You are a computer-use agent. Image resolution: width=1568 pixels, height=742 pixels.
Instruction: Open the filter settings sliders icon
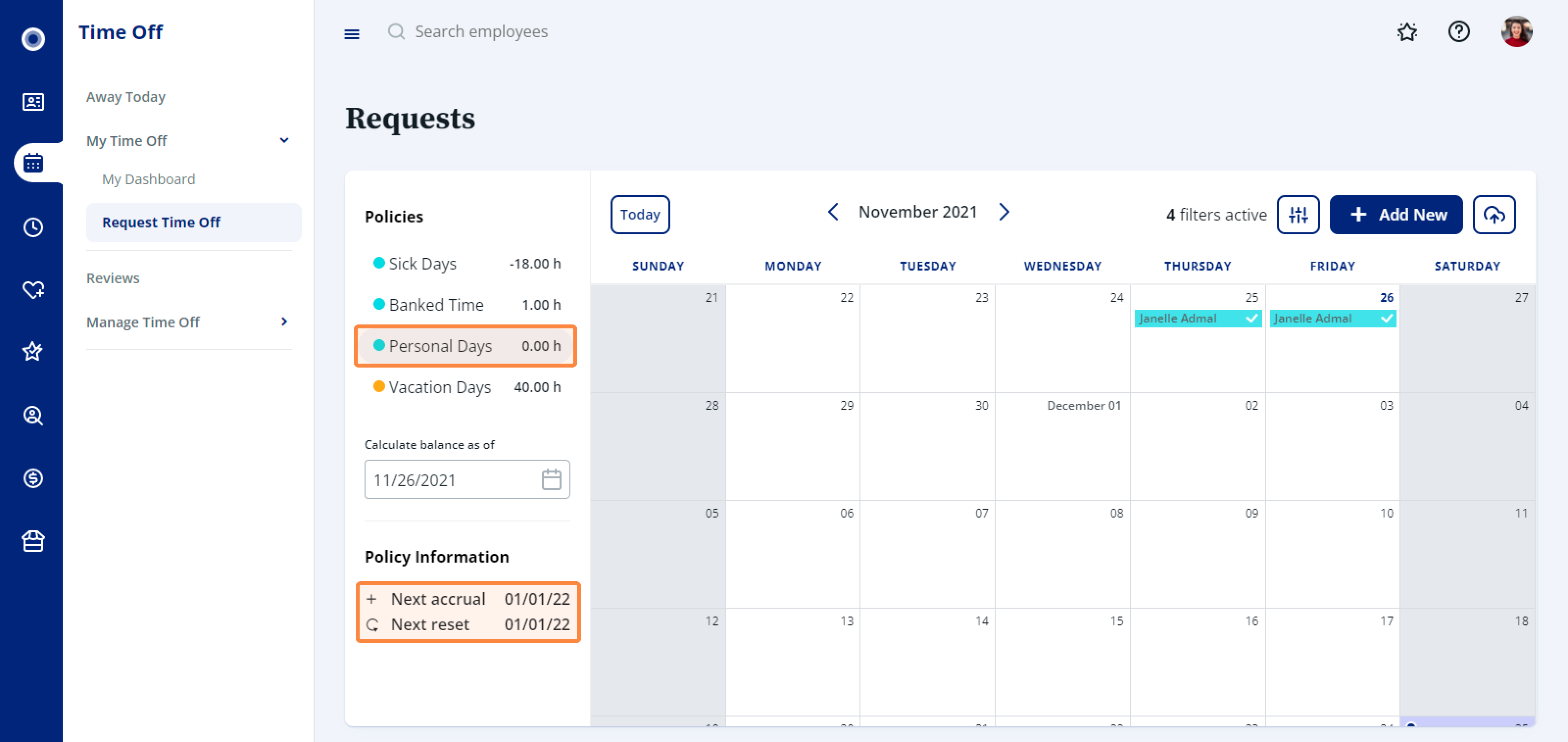pos(1298,214)
